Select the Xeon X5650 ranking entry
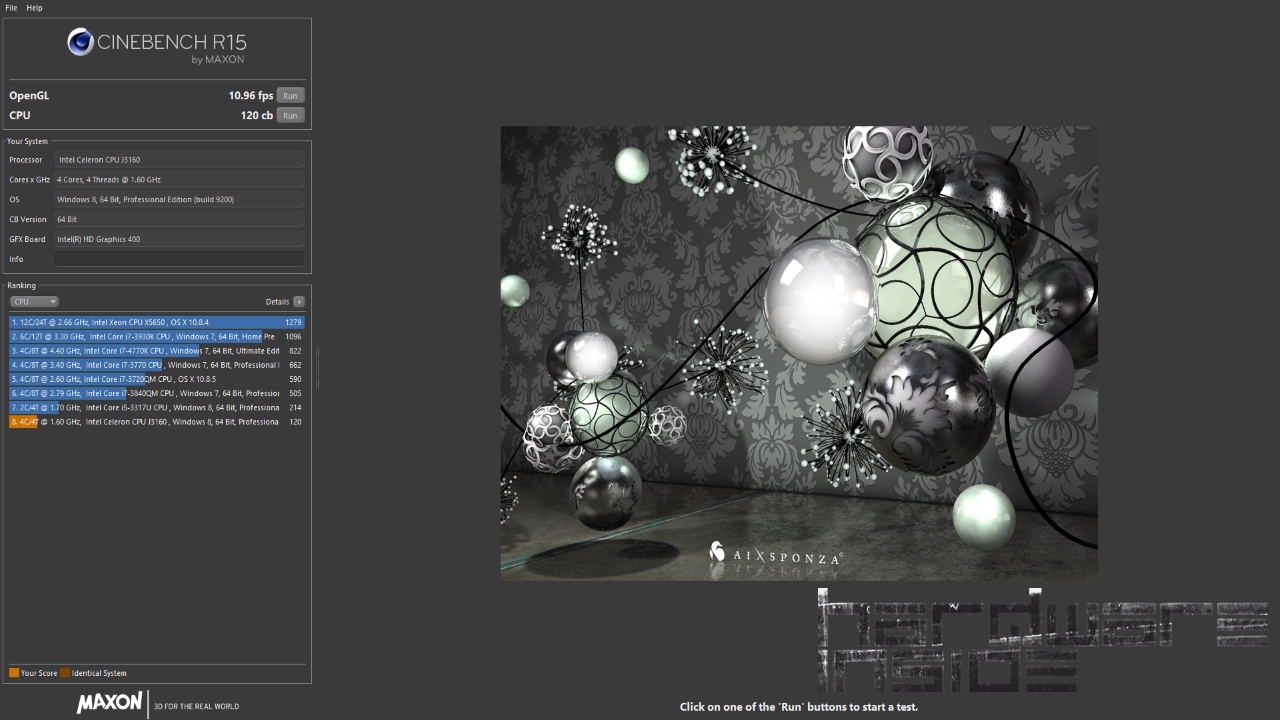Screen dimensions: 1280x720 pyautogui.click(x=157, y=323)
